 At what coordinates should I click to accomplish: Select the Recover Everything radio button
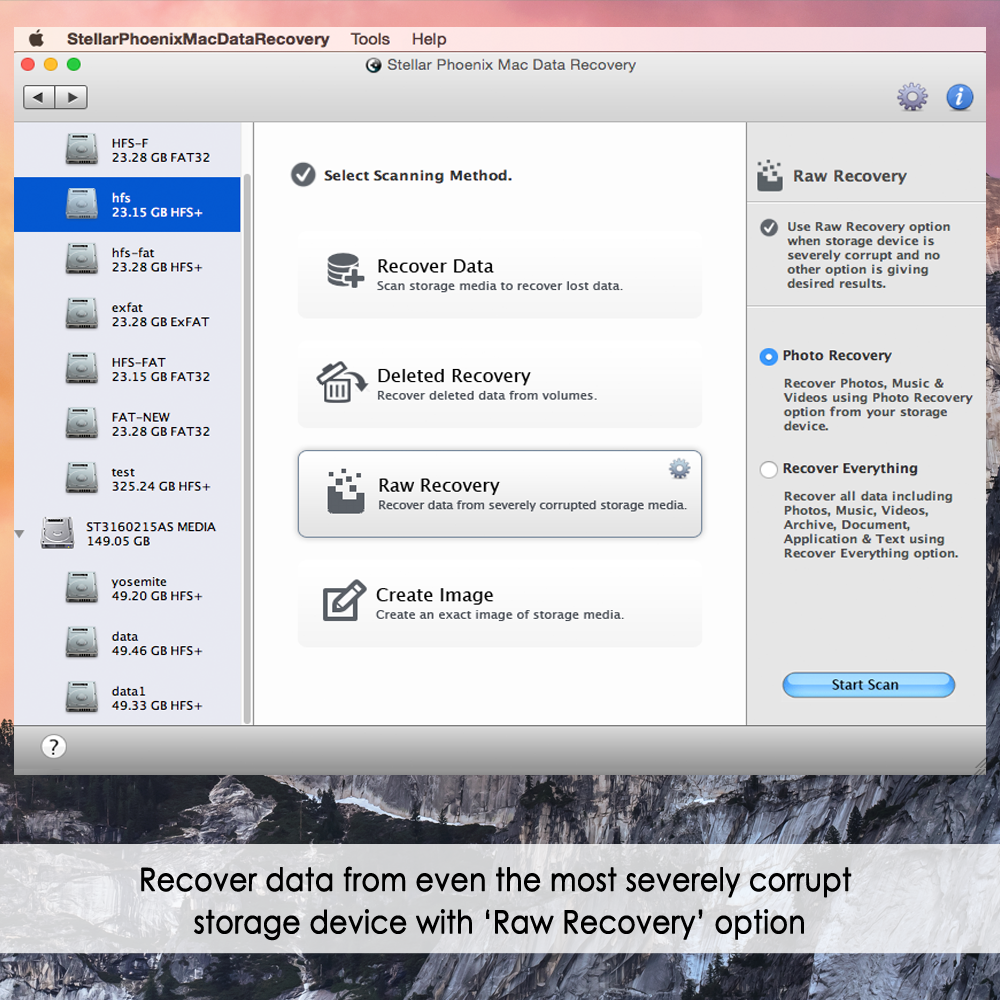tap(768, 469)
